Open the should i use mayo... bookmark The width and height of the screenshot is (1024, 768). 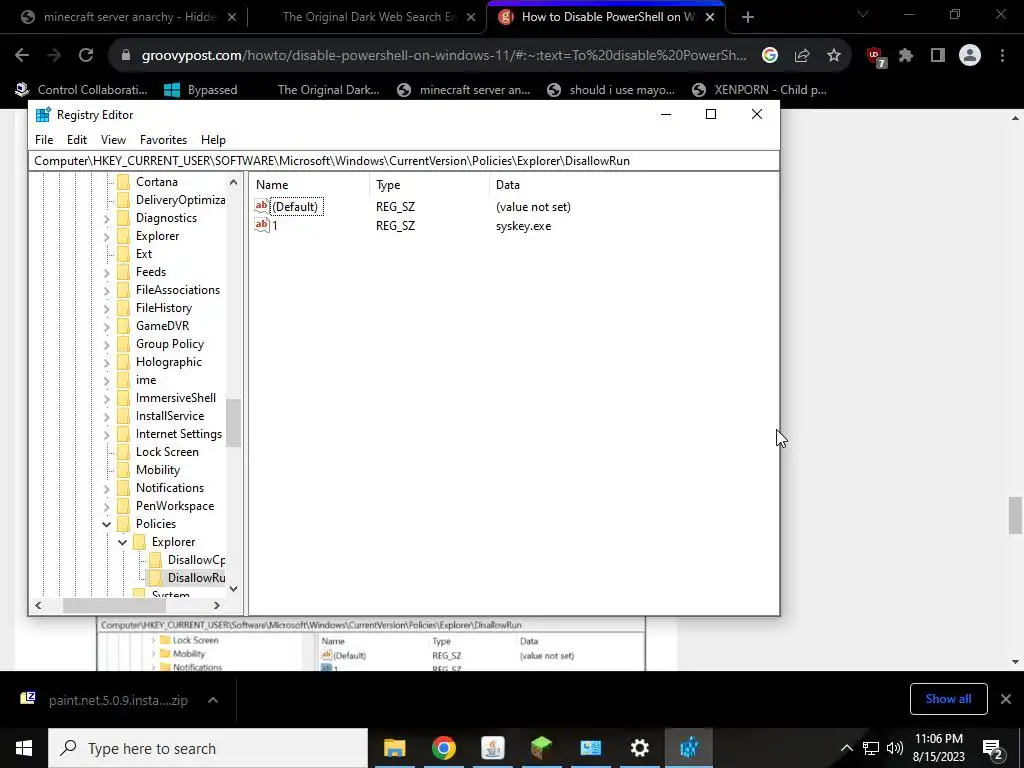point(611,89)
